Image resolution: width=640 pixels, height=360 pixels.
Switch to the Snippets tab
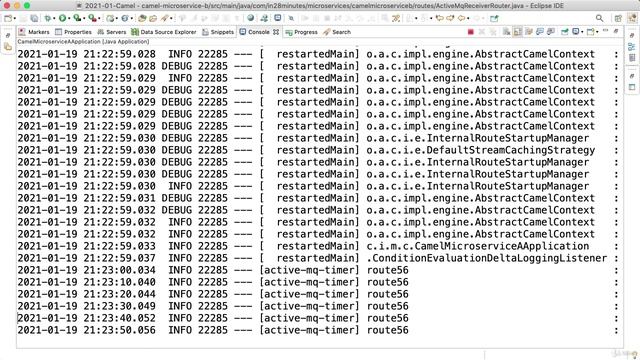218,32
